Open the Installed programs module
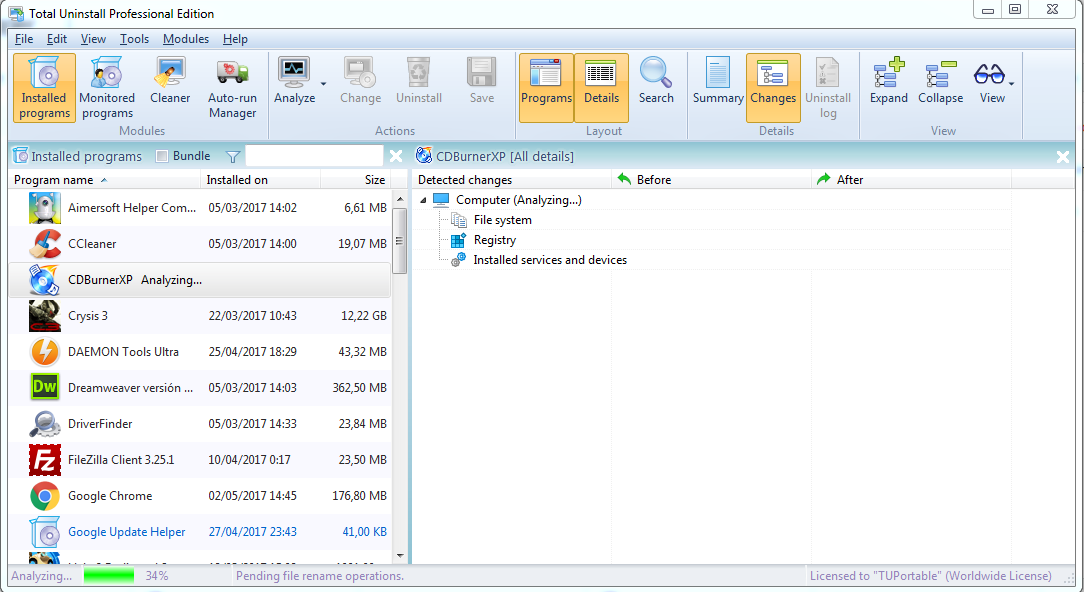The width and height of the screenshot is (1084, 592). click(x=44, y=89)
